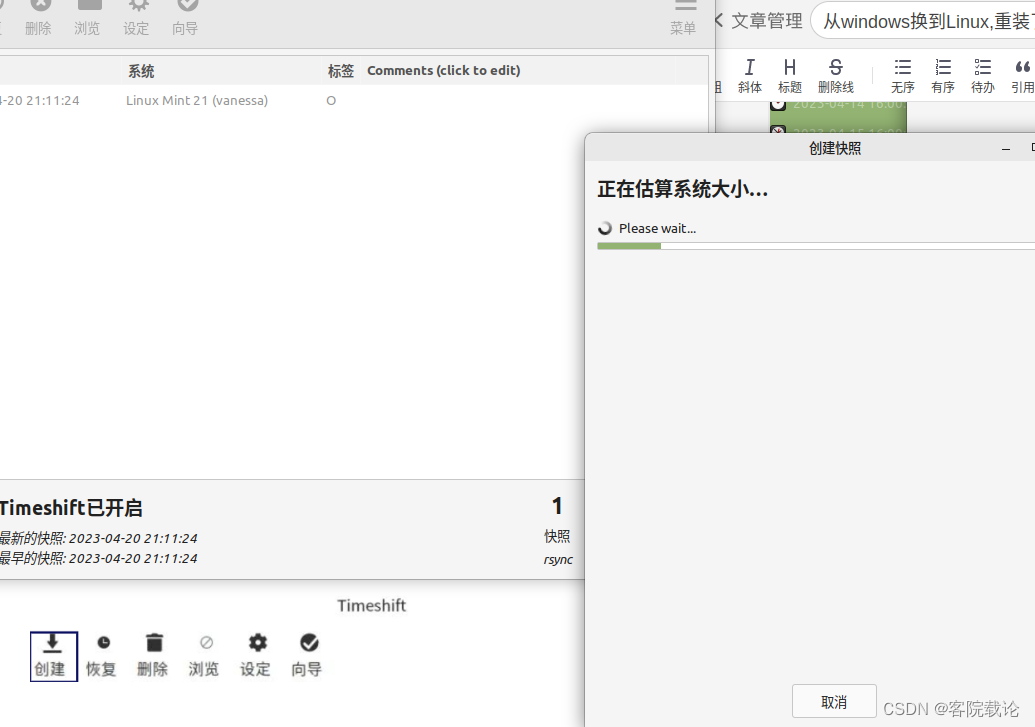The width and height of the screenshot is (1035, 727).
Task: Click the Timeshift已开启 status heading
Action: point(71,508)
